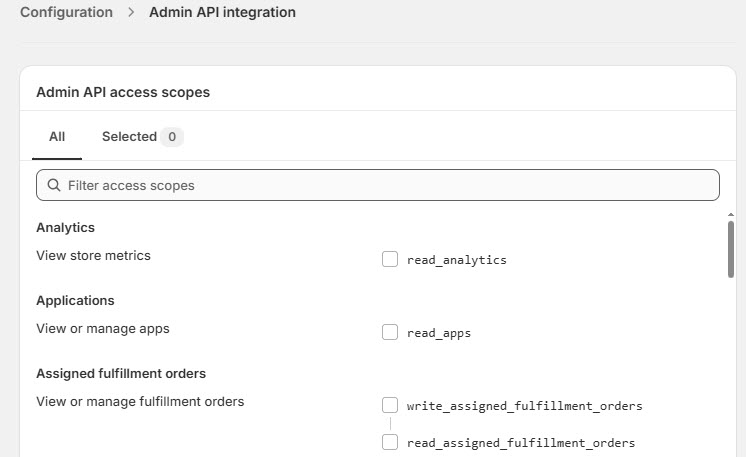The image size is (746, 457).
Task: Click the magnifier icon in filter box
Action: [54, 185]
